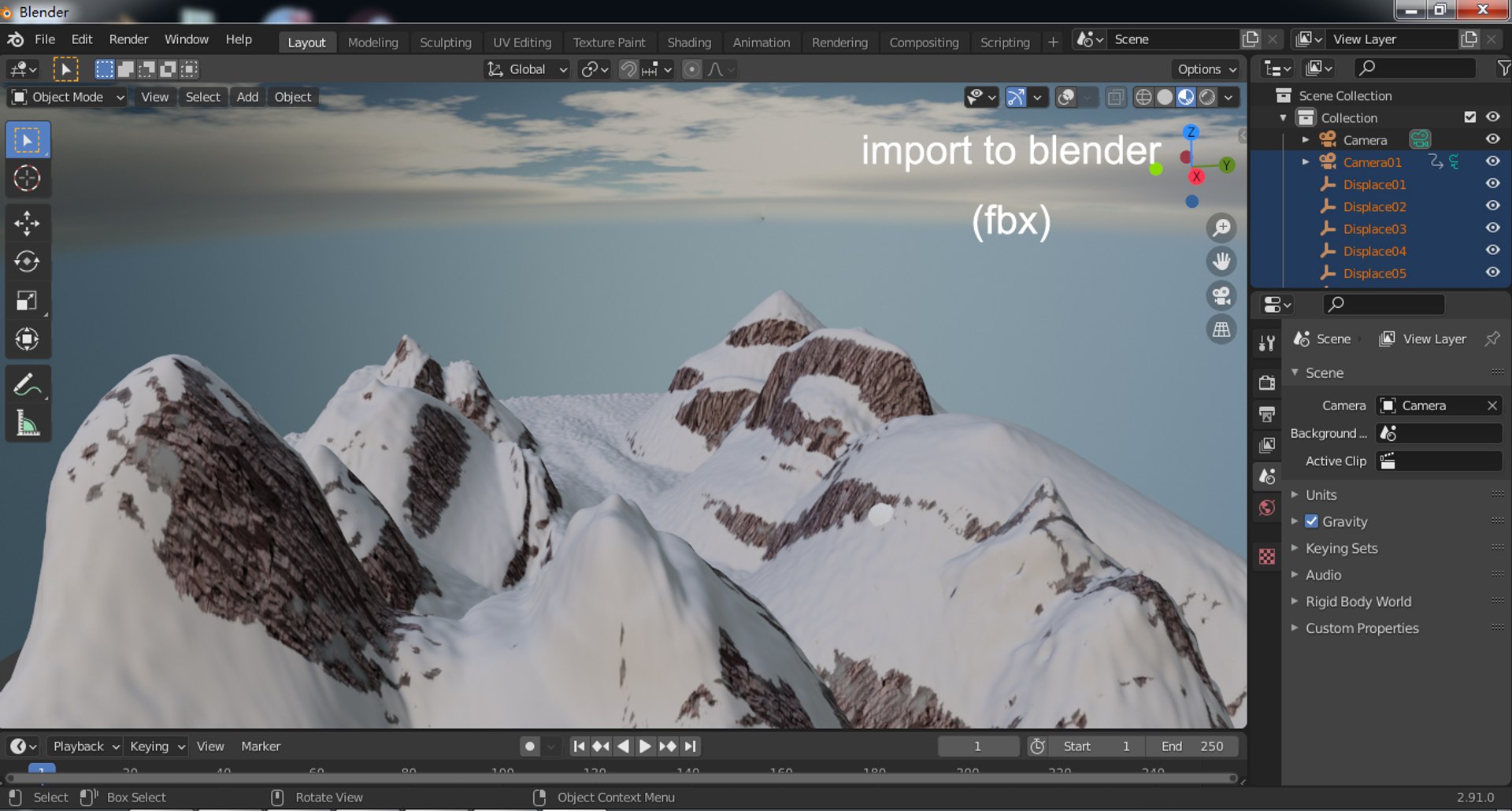Viewport: 1512px width, 811px height.
Task: Toggle visibility of Displace01
Action: point(1492,183)
